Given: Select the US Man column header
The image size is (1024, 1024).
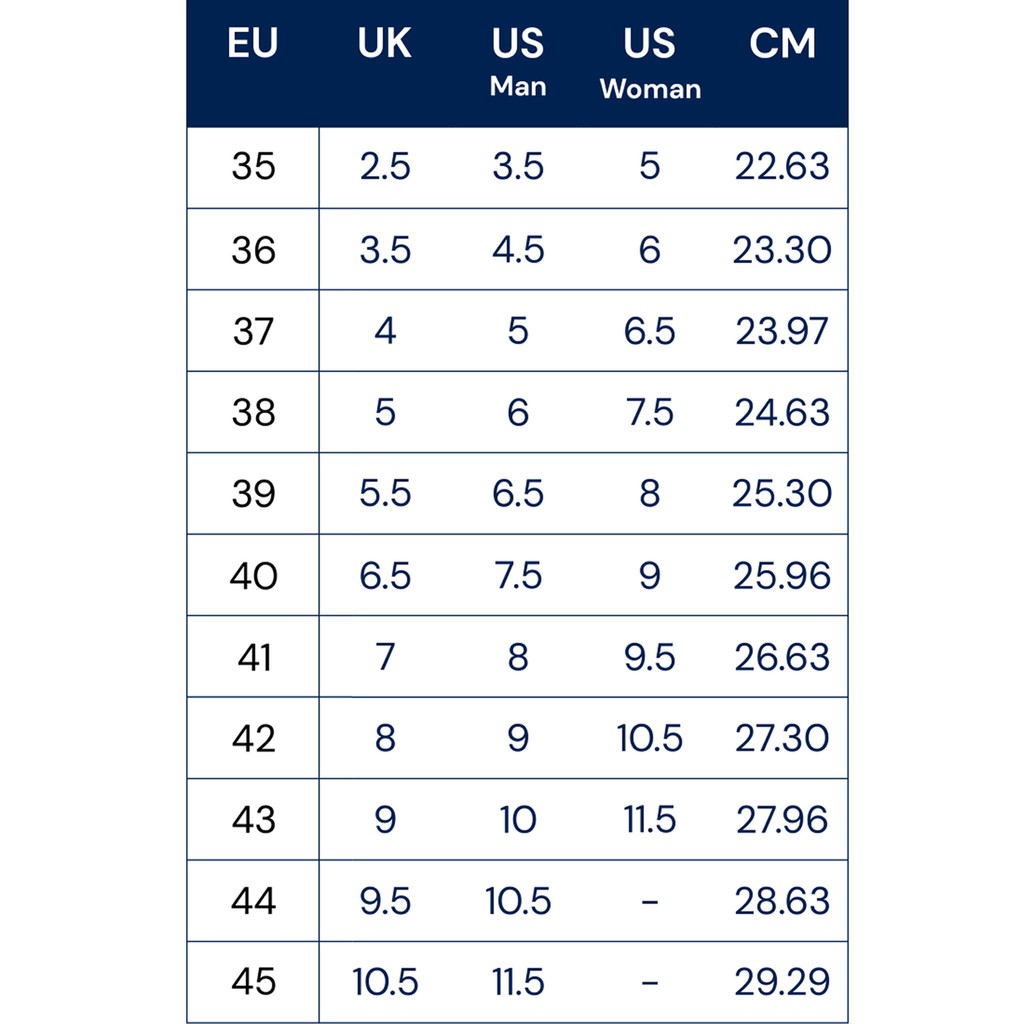Looking at the screenshot, I should (518, 60).
